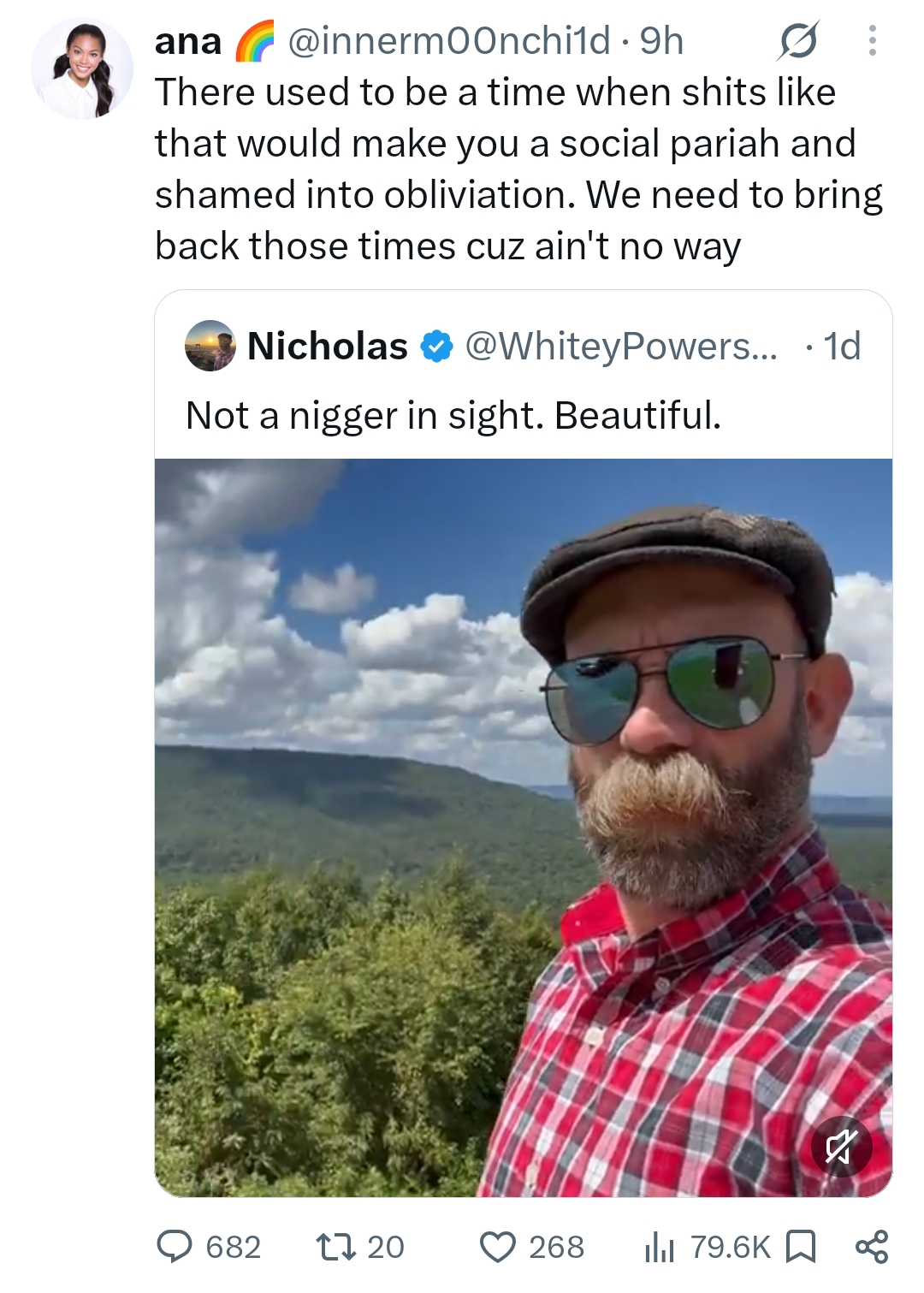Repost this post using the retweet icon

tap(360, 1247)
